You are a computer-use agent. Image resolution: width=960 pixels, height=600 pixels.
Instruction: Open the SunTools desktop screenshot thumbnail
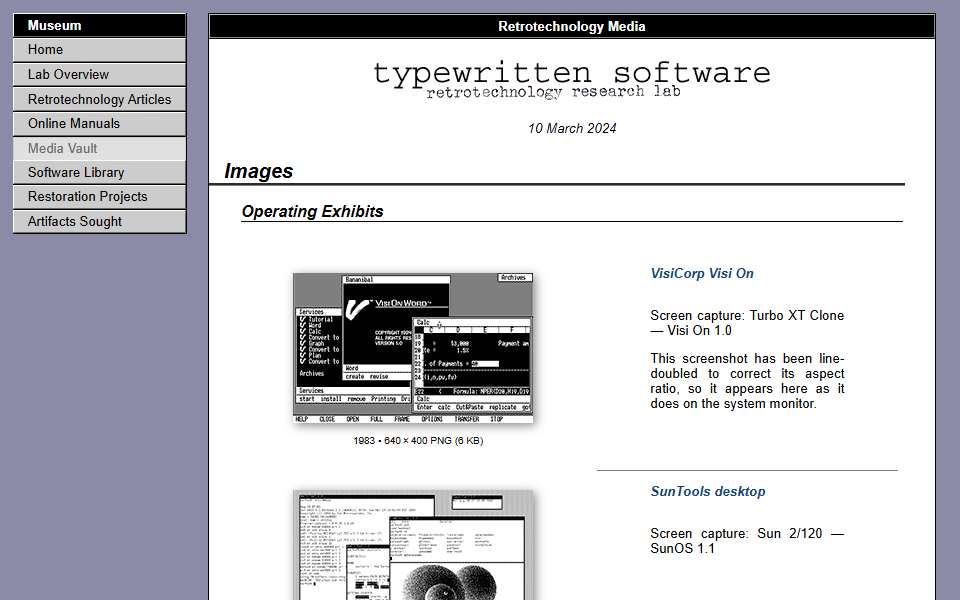point(413,545)
